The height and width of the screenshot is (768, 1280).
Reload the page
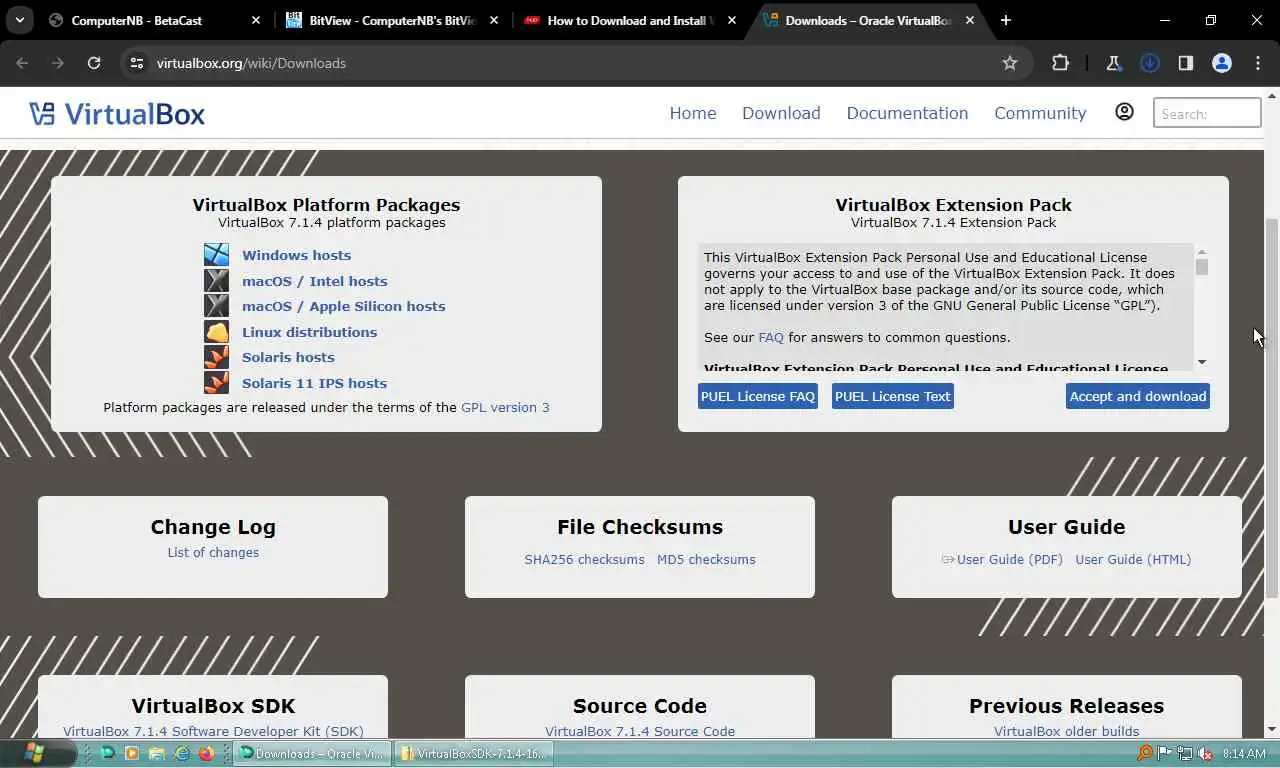[94, 63]
